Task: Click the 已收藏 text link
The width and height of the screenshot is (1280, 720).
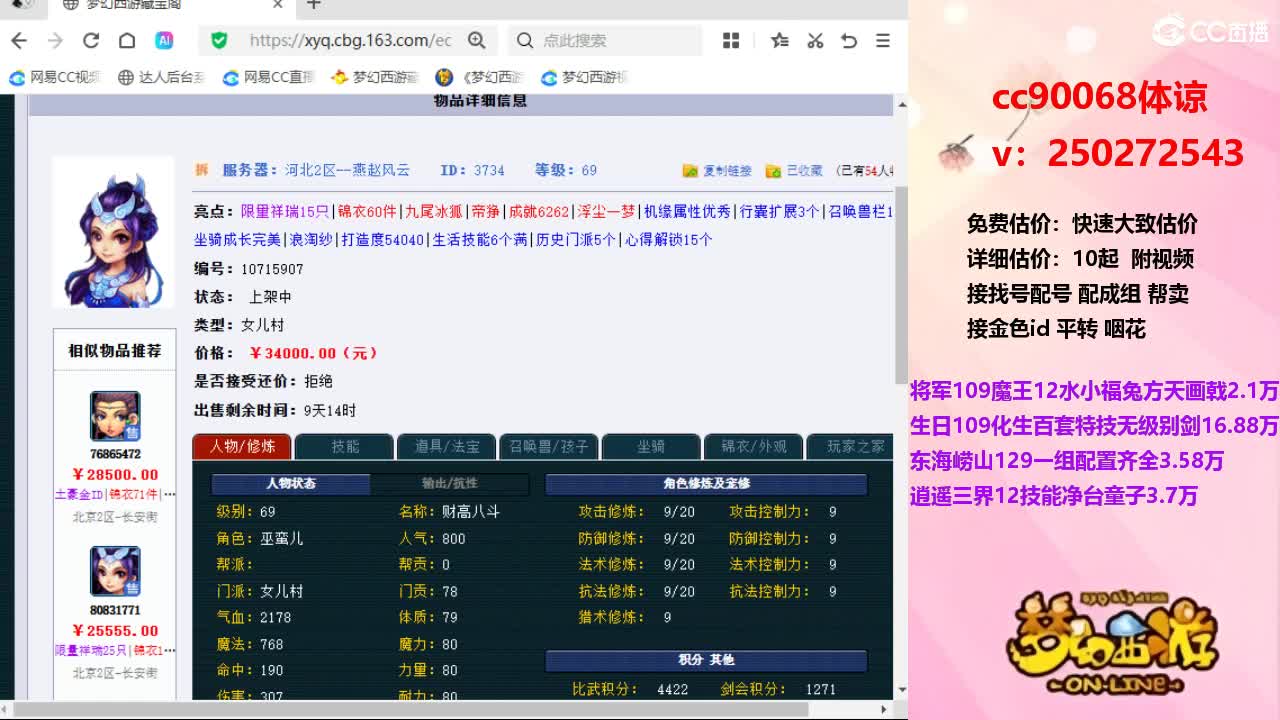Action: (x=805, y=171)
